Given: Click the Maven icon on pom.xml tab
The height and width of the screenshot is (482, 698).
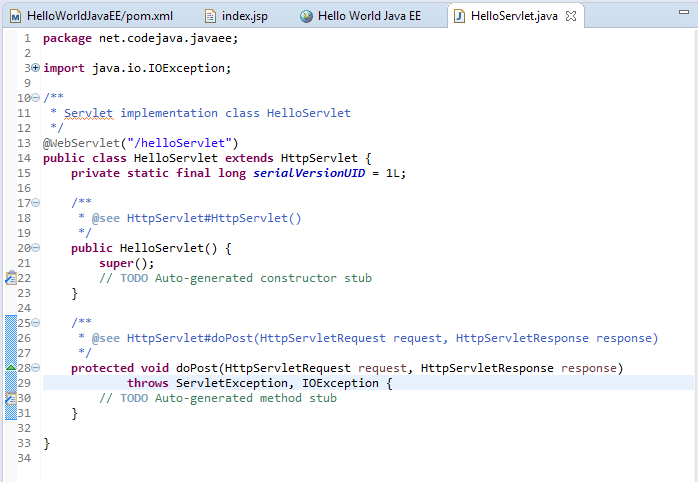Looking at the screenshot, I should tap(16, 16).
